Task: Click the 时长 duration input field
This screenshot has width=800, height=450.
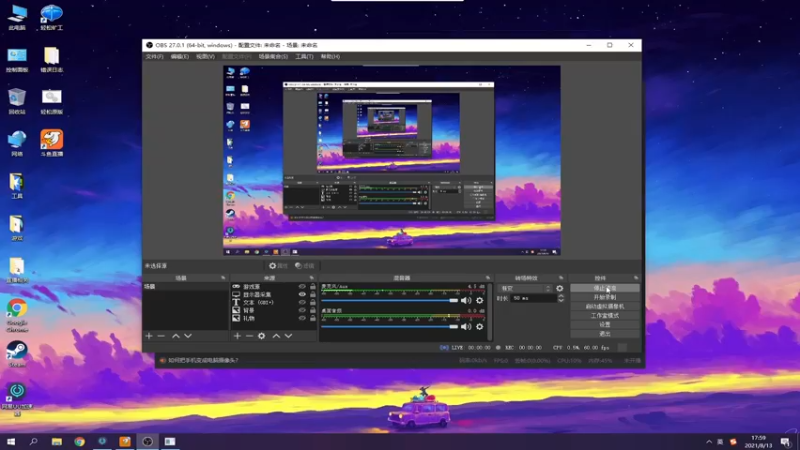Action: coord(534,298)
